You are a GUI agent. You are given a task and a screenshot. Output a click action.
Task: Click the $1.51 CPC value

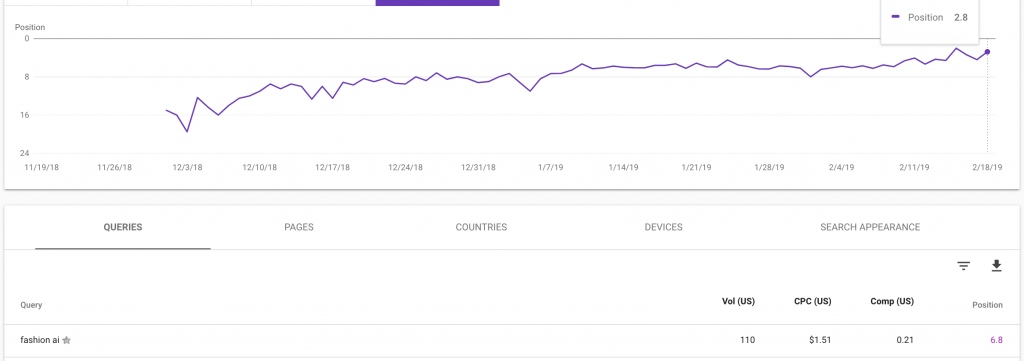coord(820,340)
